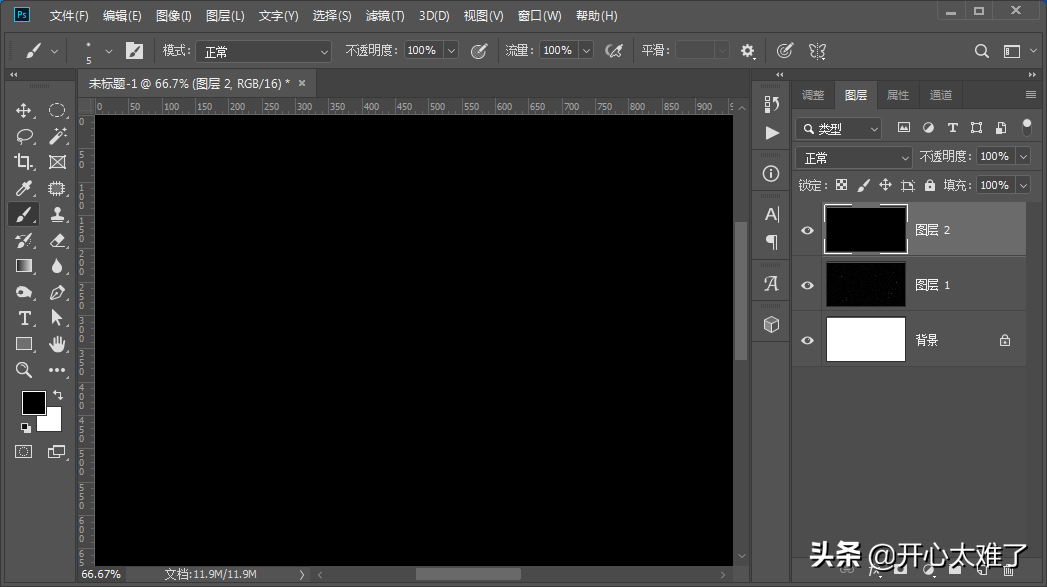
Task: Toggle visibility of 图层 1
Action: pos(808,285)
